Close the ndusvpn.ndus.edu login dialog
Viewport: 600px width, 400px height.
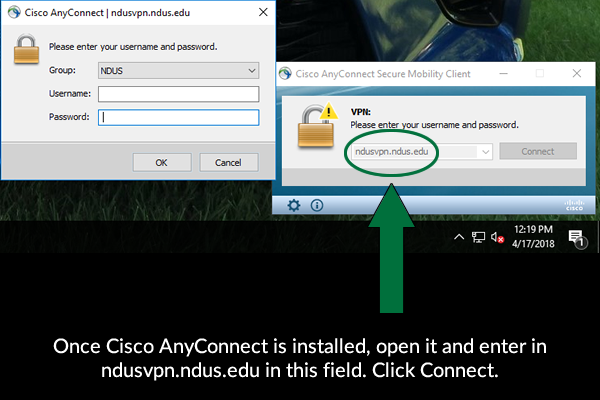pyautogui.click(x=263, y=12)
